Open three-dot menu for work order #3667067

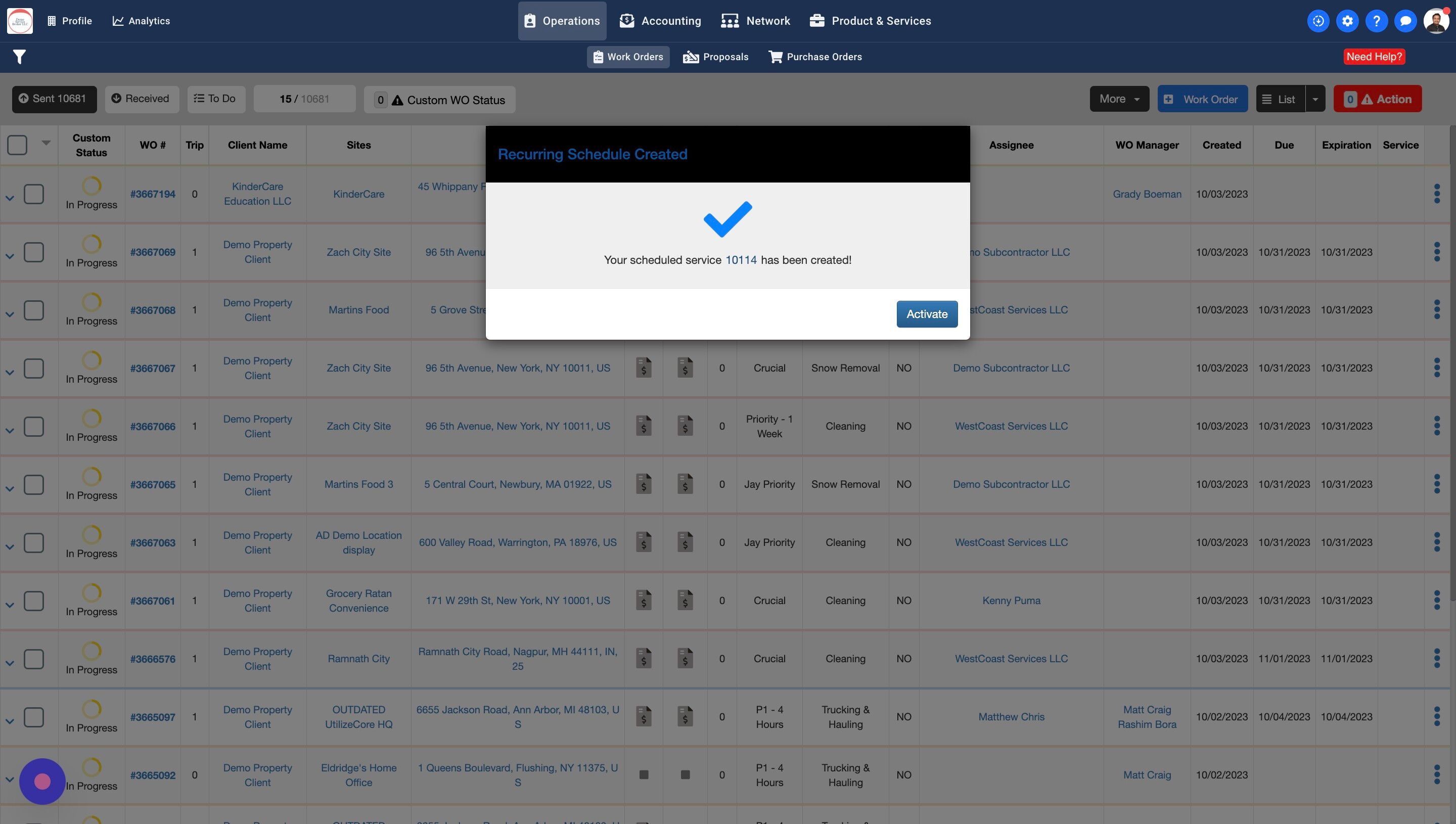coord(1437,368)
